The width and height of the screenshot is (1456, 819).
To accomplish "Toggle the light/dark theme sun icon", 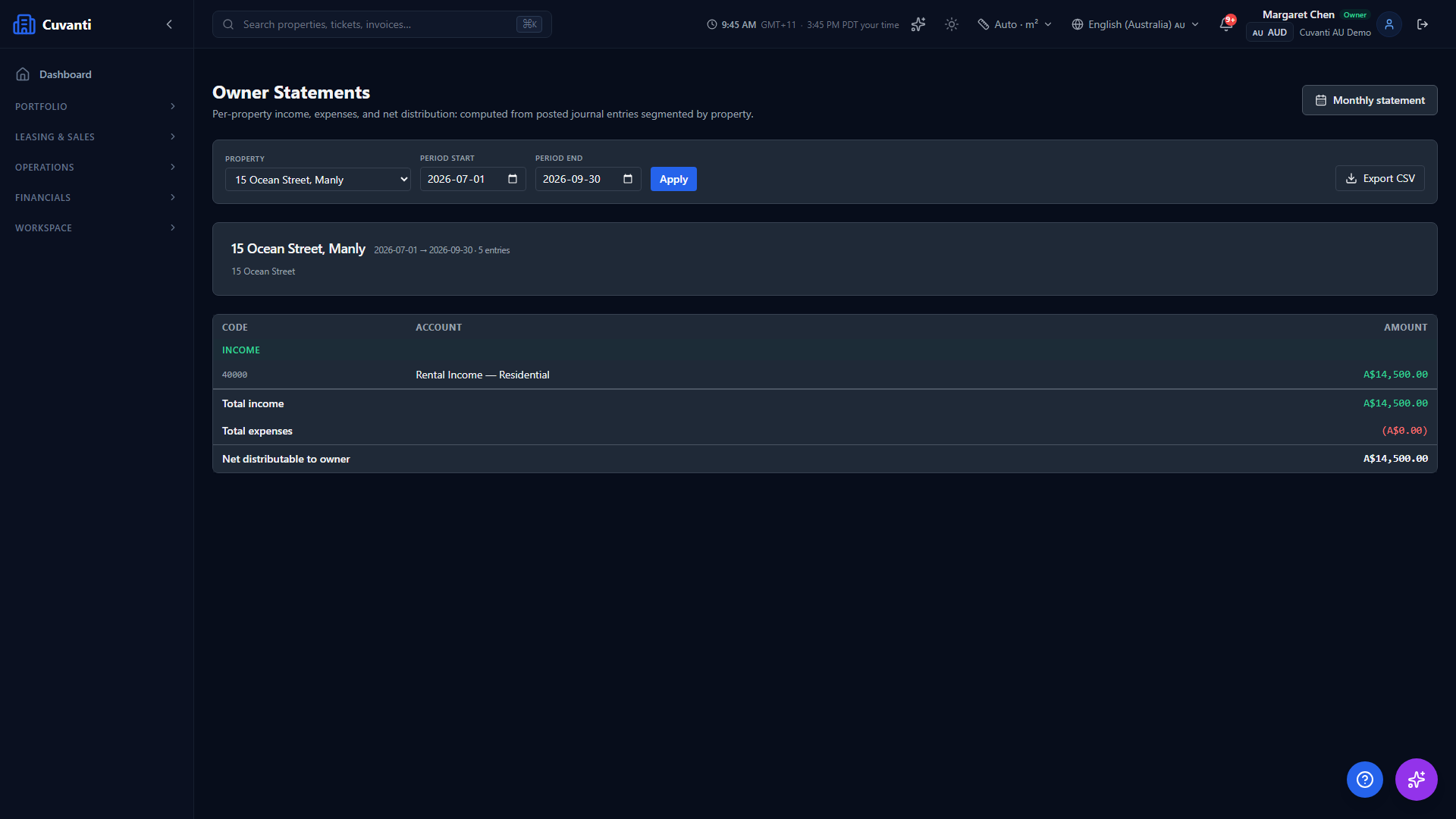I will click(952, 24).
